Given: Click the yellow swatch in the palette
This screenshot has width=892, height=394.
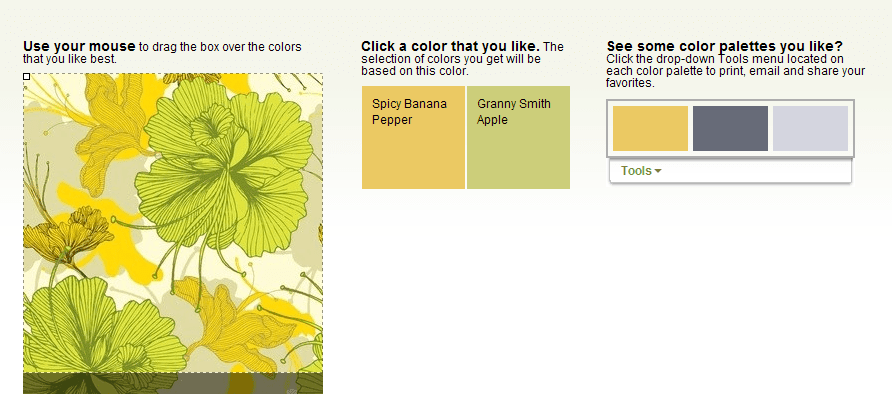Looking at the screenshot, I should pos(650,128).
